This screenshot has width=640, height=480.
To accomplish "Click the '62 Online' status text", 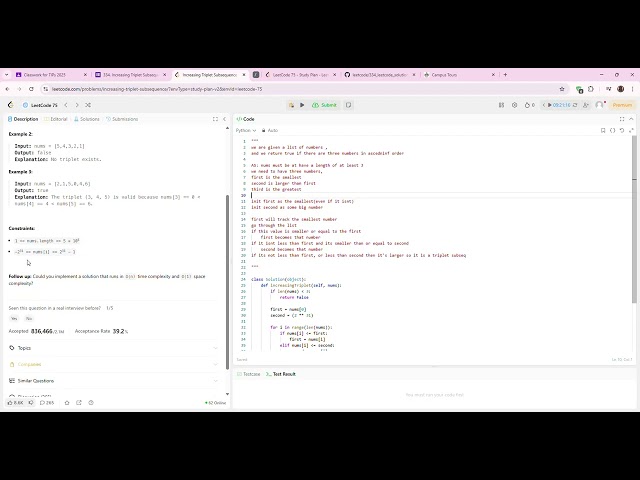I will (x=216, y=402).
